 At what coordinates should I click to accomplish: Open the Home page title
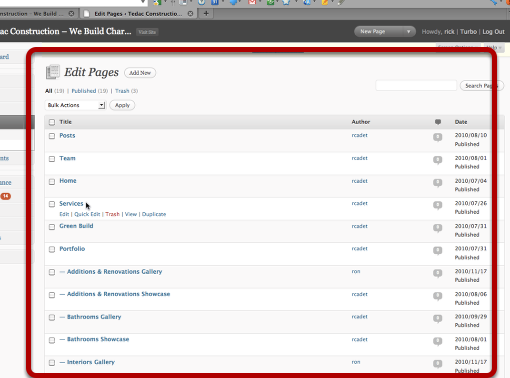(x=68, y=181)
